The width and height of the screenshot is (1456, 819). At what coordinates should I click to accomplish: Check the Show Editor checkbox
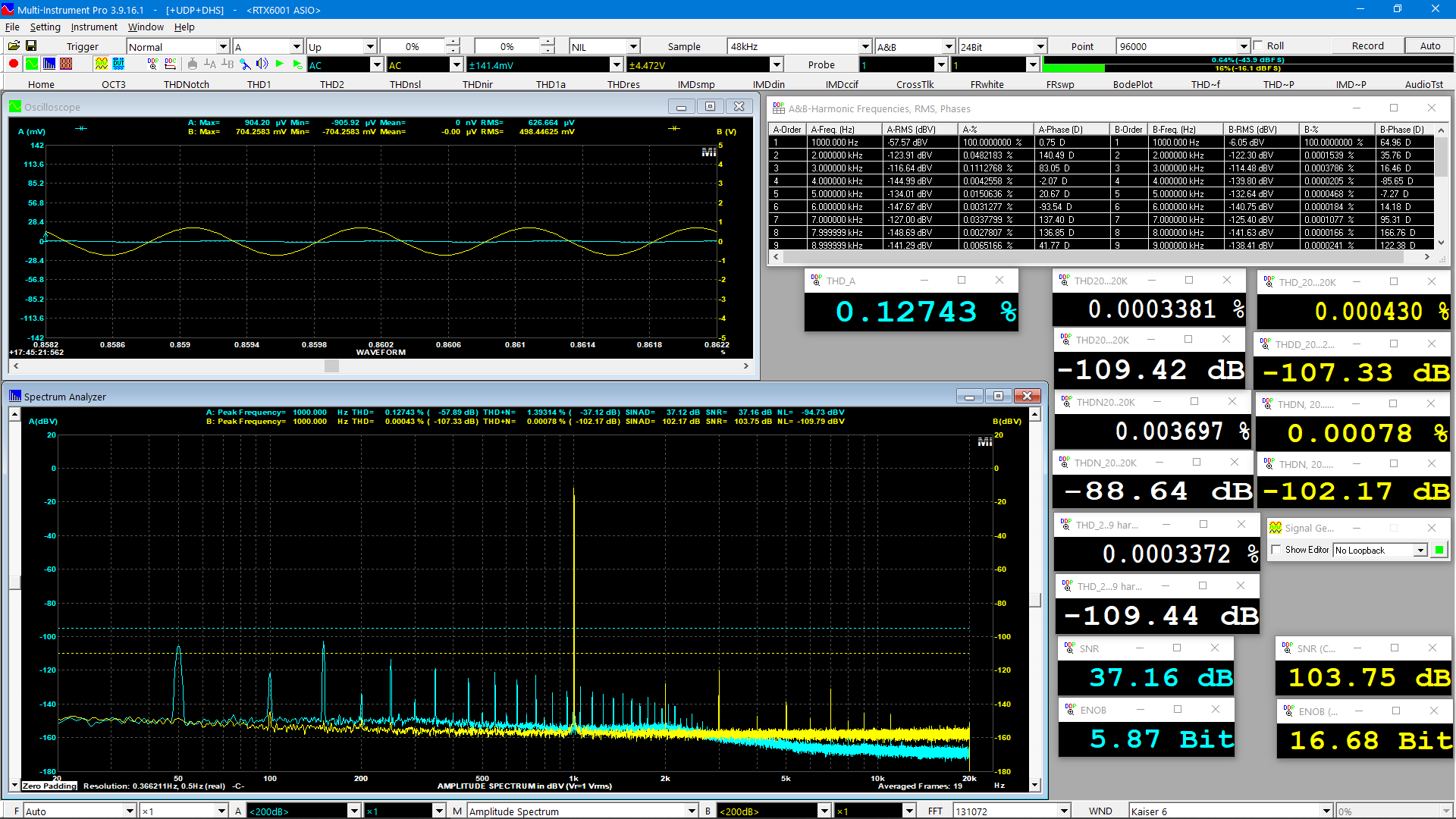1276,550
